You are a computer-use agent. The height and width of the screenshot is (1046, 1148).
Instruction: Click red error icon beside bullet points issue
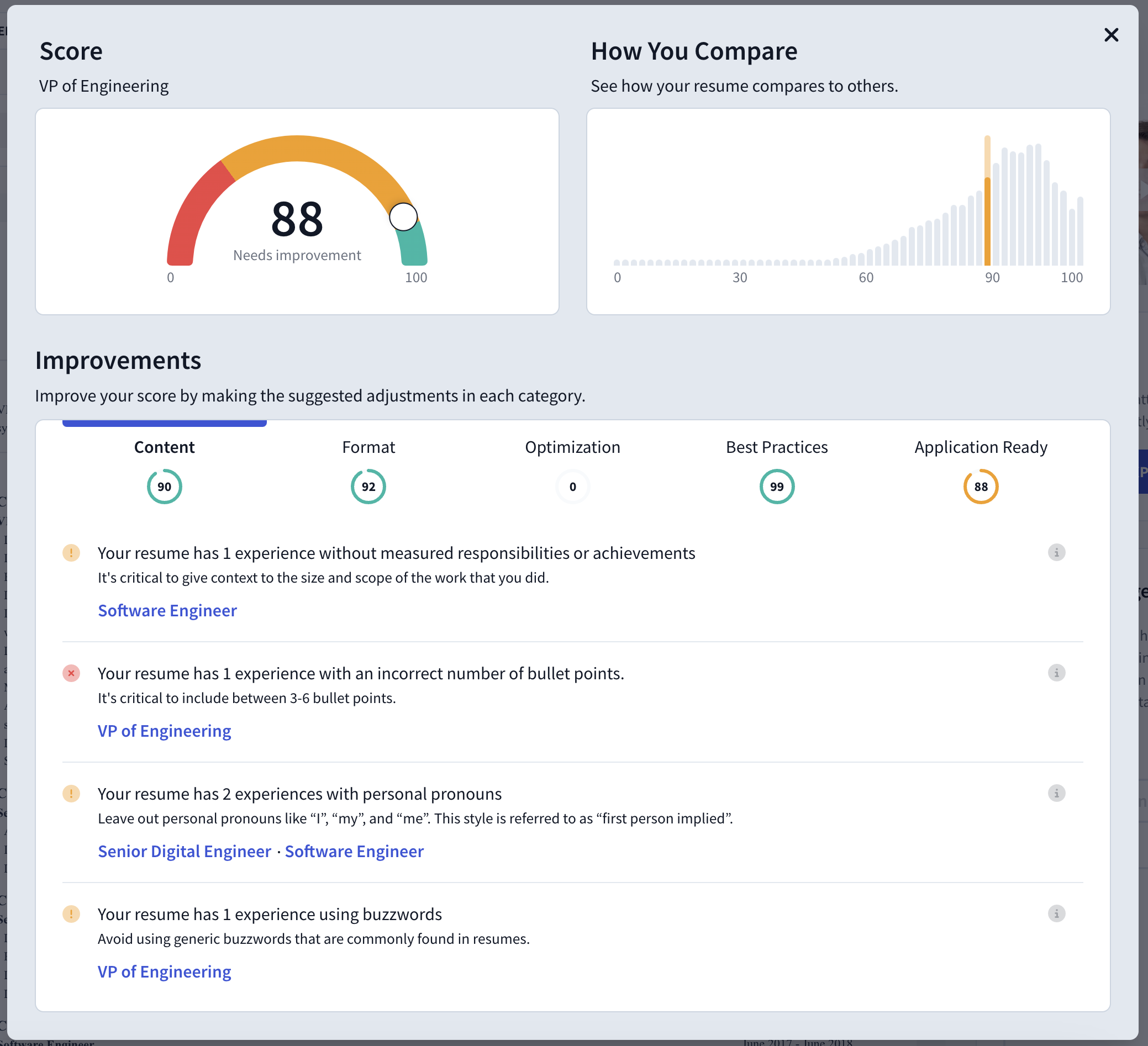coord(71,673)
